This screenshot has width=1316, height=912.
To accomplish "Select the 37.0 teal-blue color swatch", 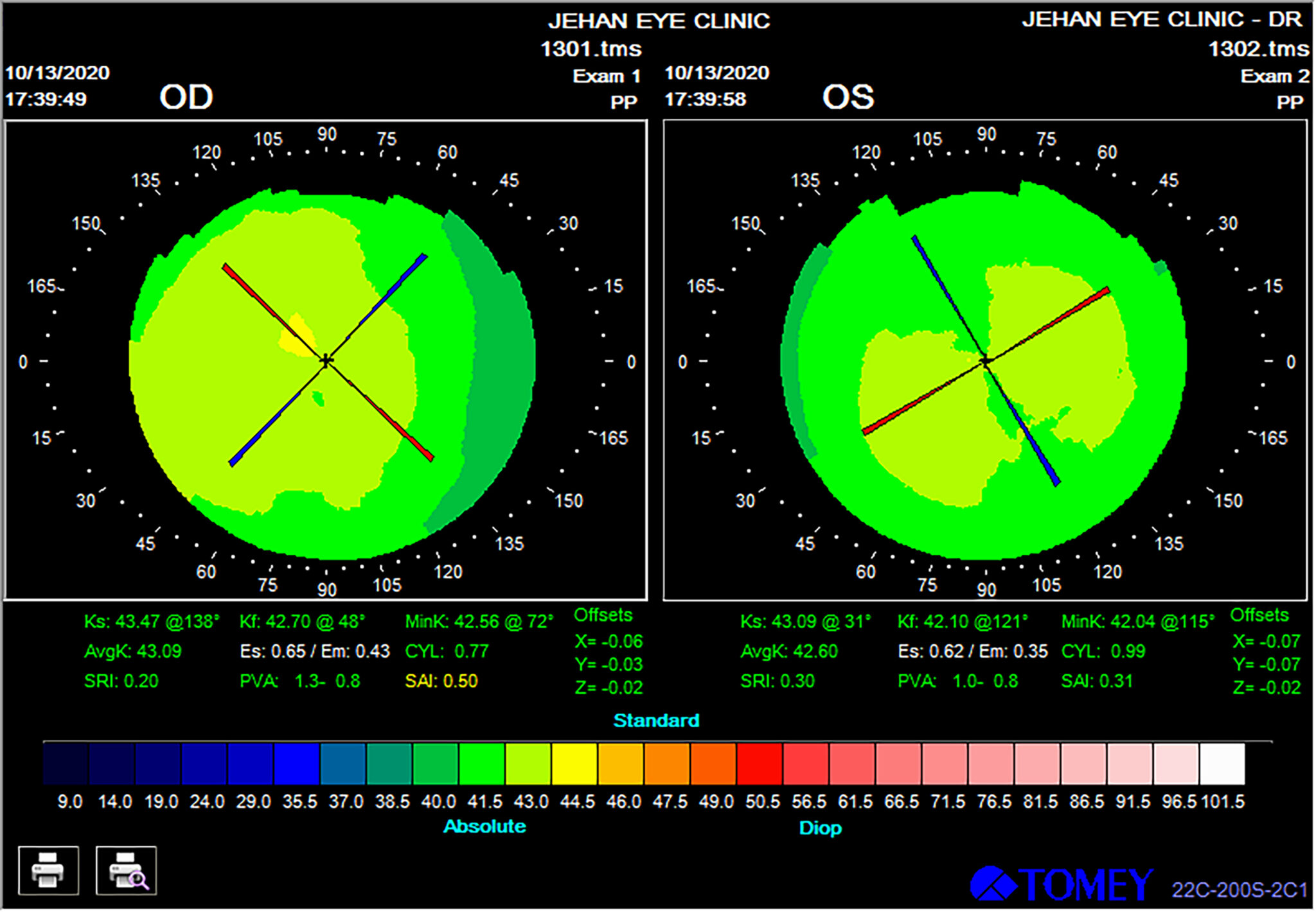I will (x=343, y=764).
